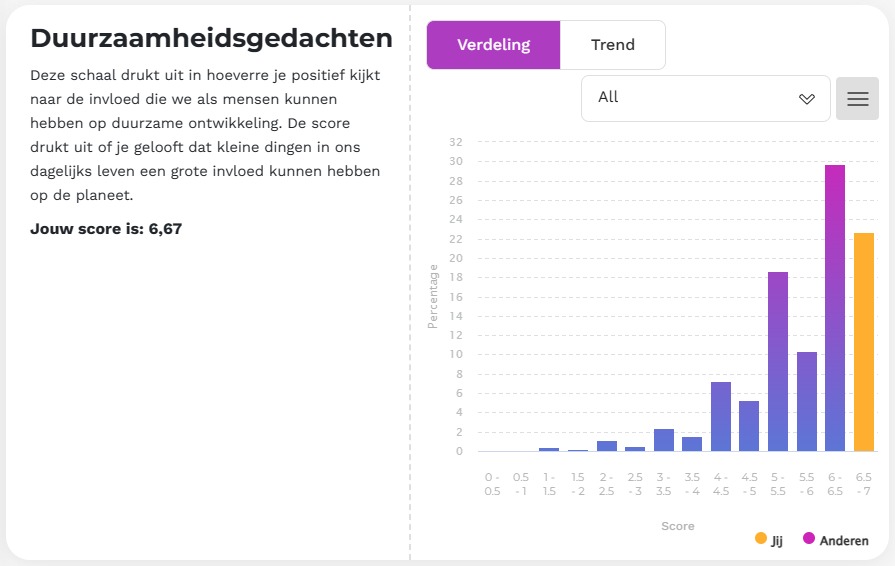The height and width of the screenshot is (566, 895).
Task: Switch to the Trend tab
Action: 612,45
